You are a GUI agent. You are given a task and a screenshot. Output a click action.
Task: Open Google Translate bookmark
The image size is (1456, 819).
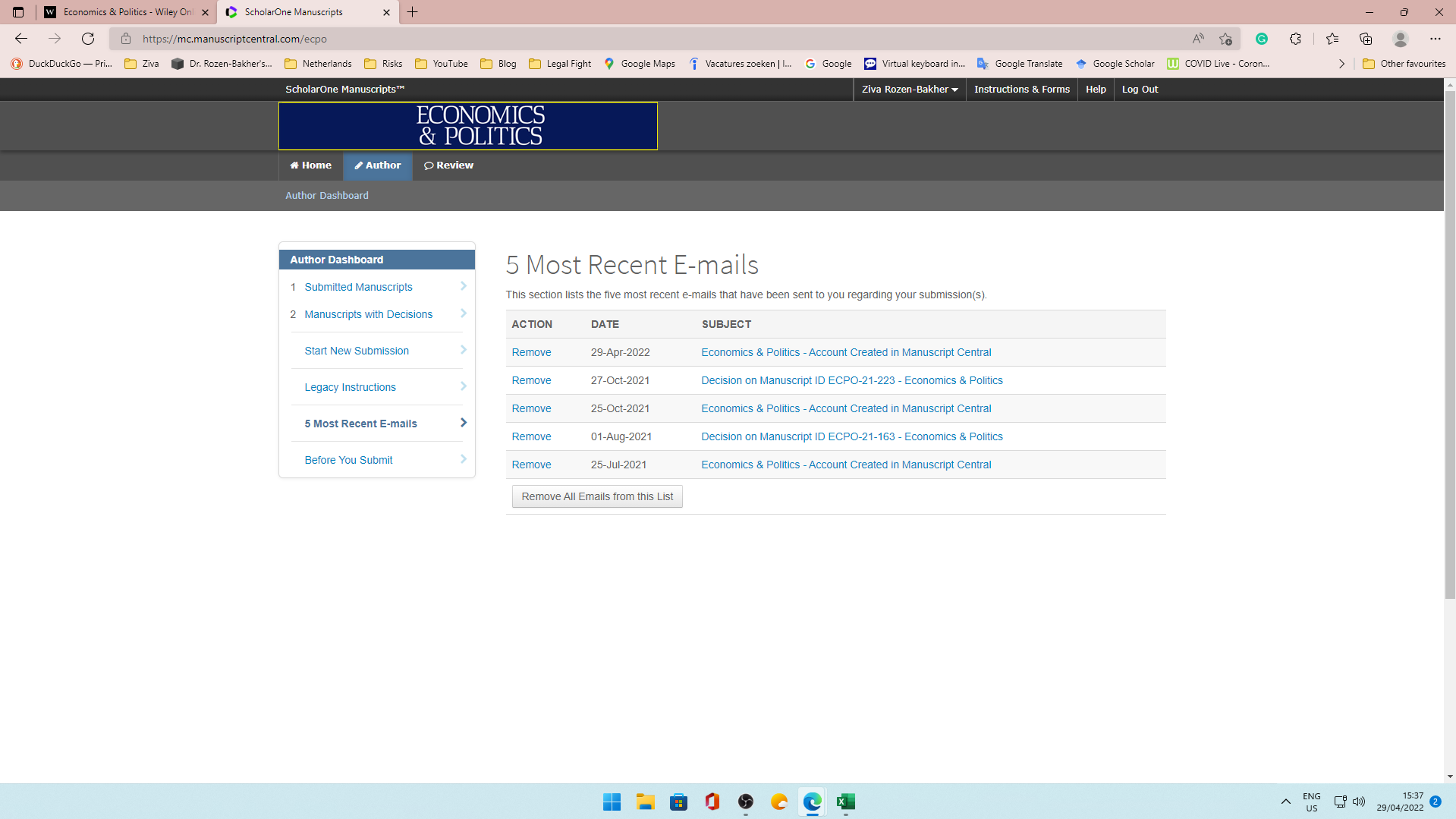coord(1020,64)
